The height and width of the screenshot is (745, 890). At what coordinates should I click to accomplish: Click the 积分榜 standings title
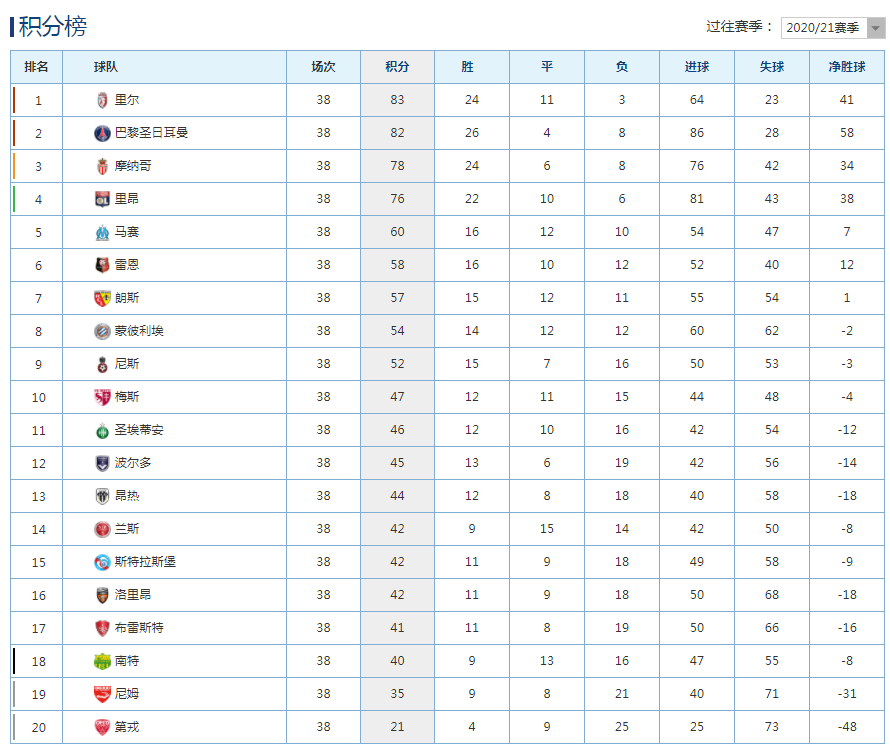(52, 27)
